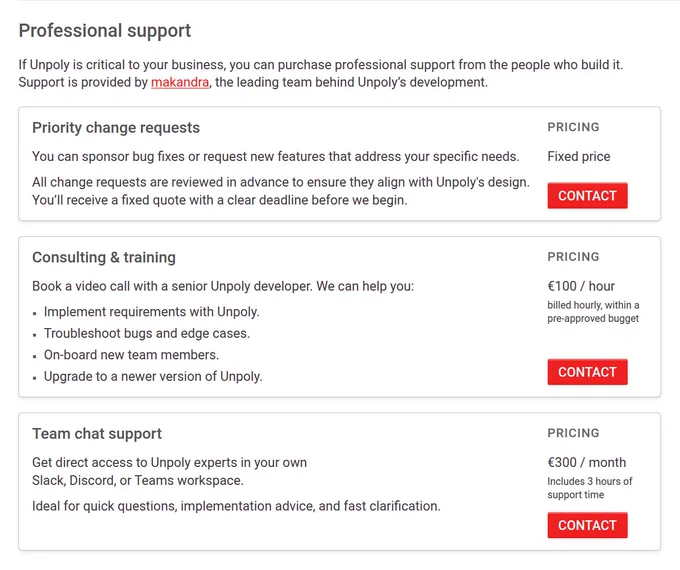Screen dimensions: 680x570
Task: Click the Professional support heading
Action: point(105,31)
